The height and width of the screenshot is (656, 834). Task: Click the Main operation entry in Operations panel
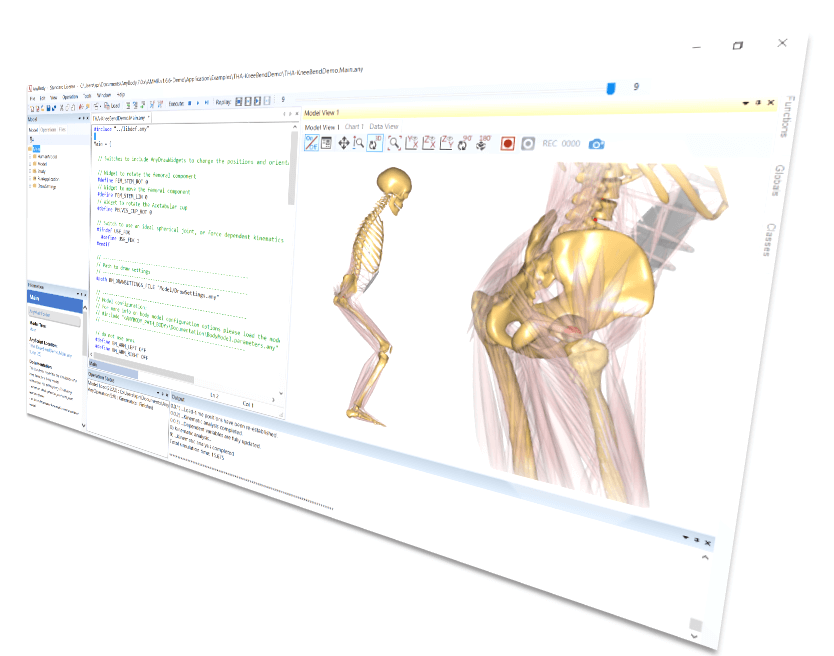point(36,298)
